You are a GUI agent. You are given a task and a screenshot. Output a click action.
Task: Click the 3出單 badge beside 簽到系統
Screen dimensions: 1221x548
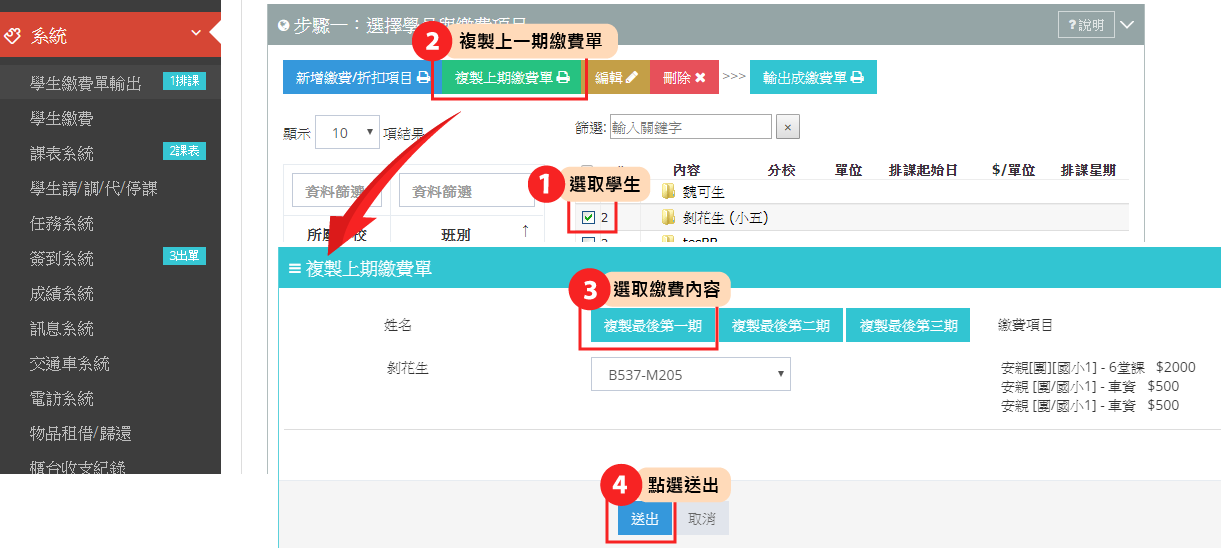(184, 257)
